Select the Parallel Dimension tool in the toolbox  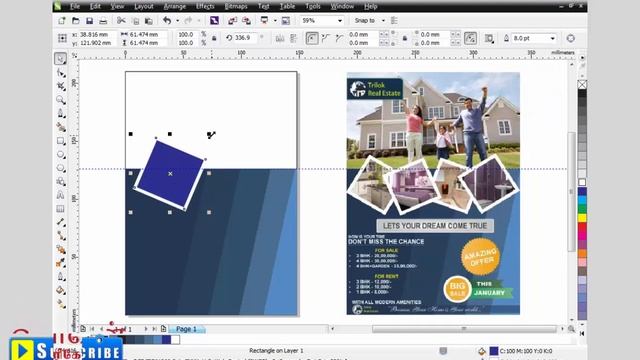(61, 222)
